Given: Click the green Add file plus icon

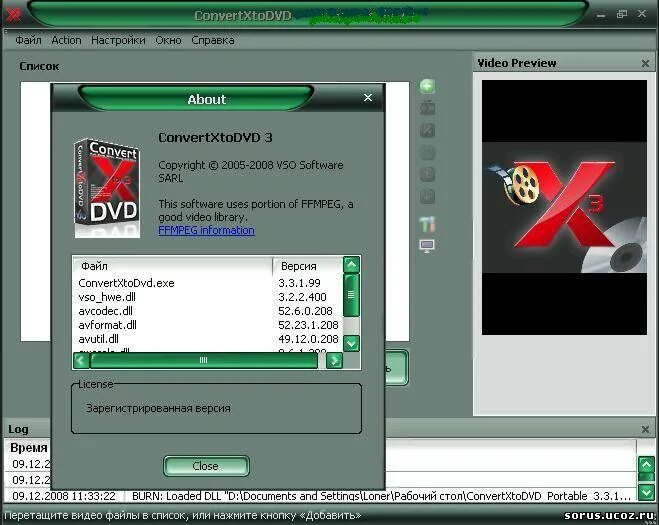Looking at the screenshot, I should coord(427,87).
